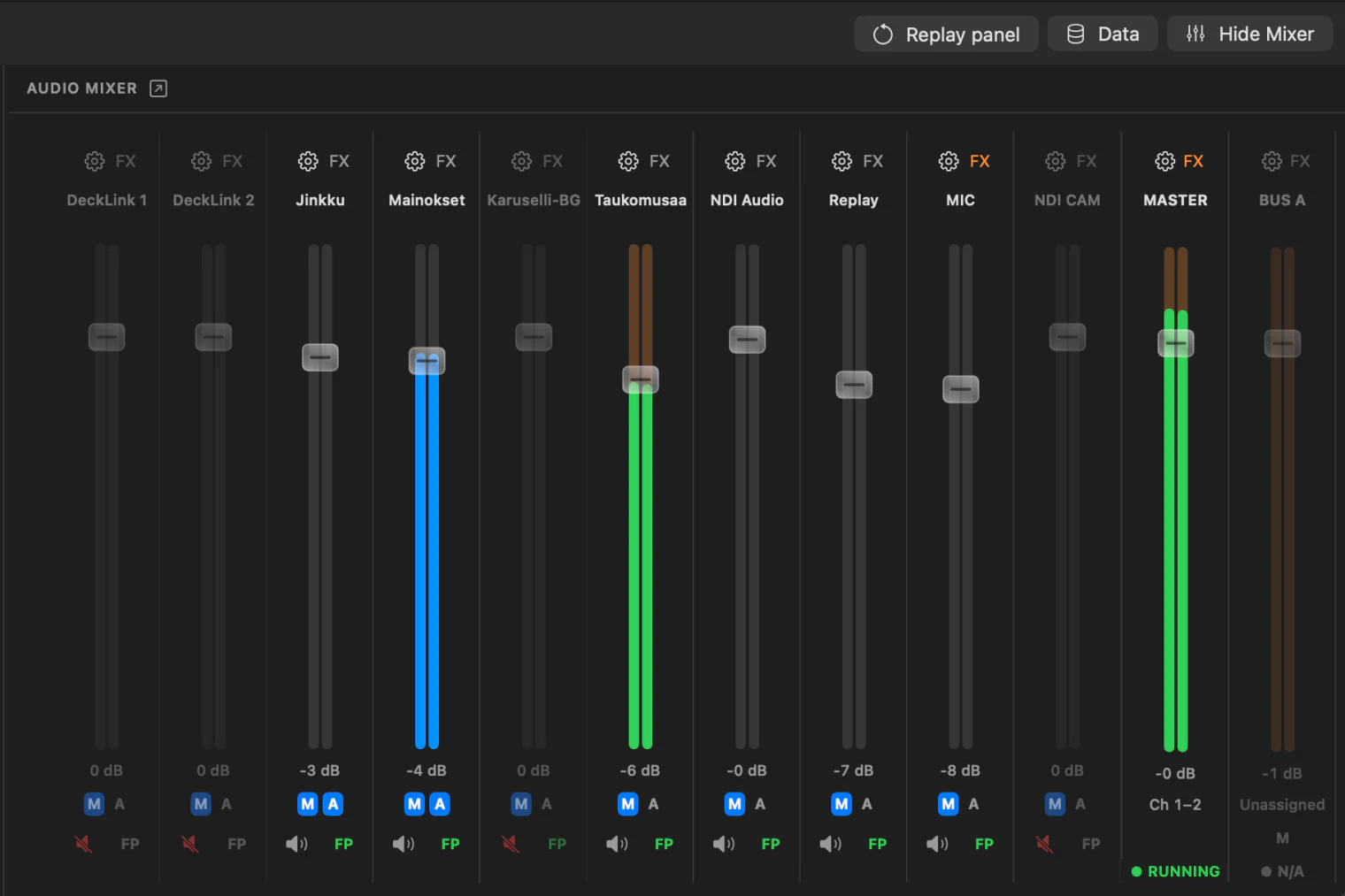
Task: Click the Mainokset -4 dB value
Action: pyautogui.click(x=427, y=770)
